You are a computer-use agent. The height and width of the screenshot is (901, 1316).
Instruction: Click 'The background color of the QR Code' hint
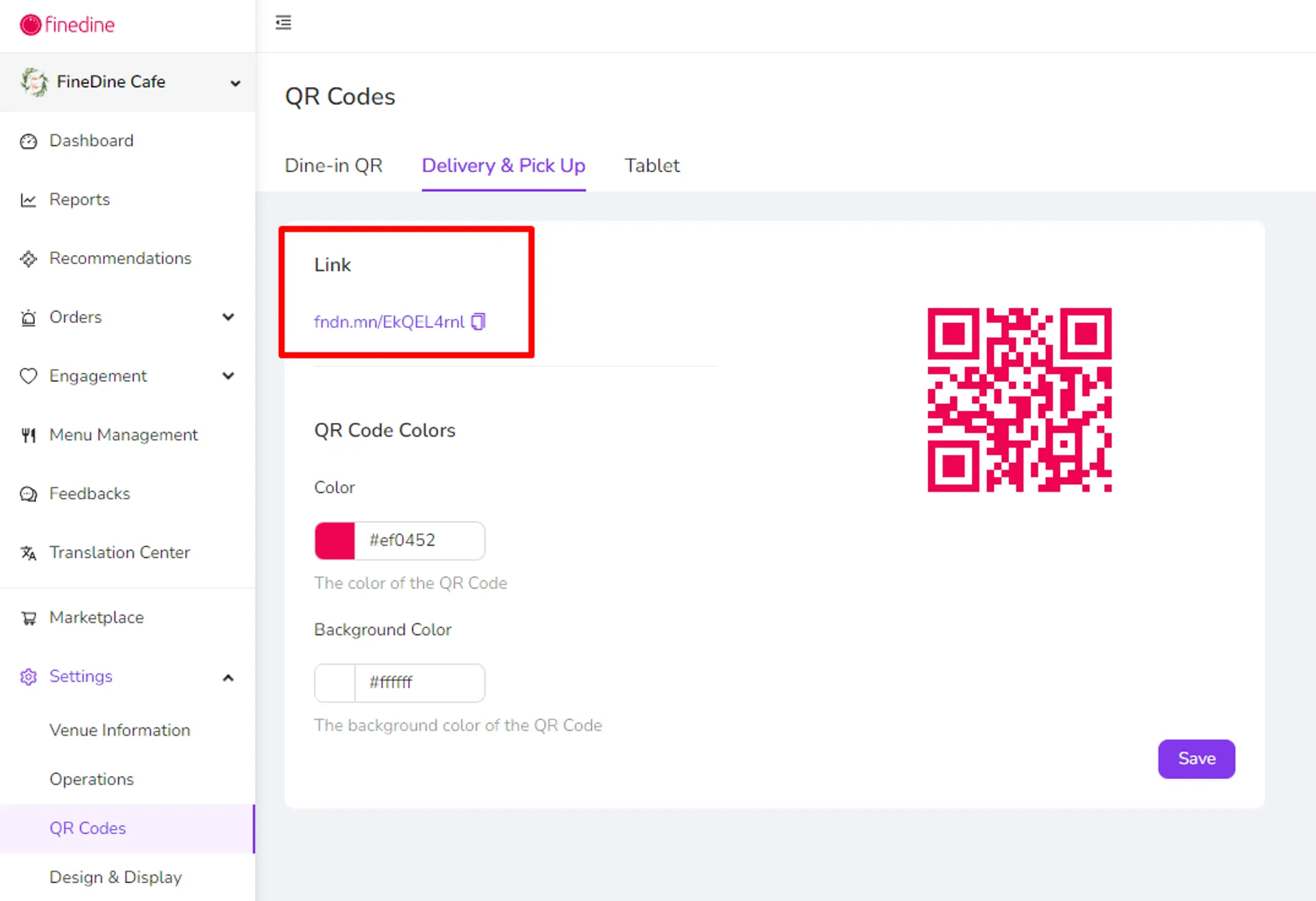point(458,725)
